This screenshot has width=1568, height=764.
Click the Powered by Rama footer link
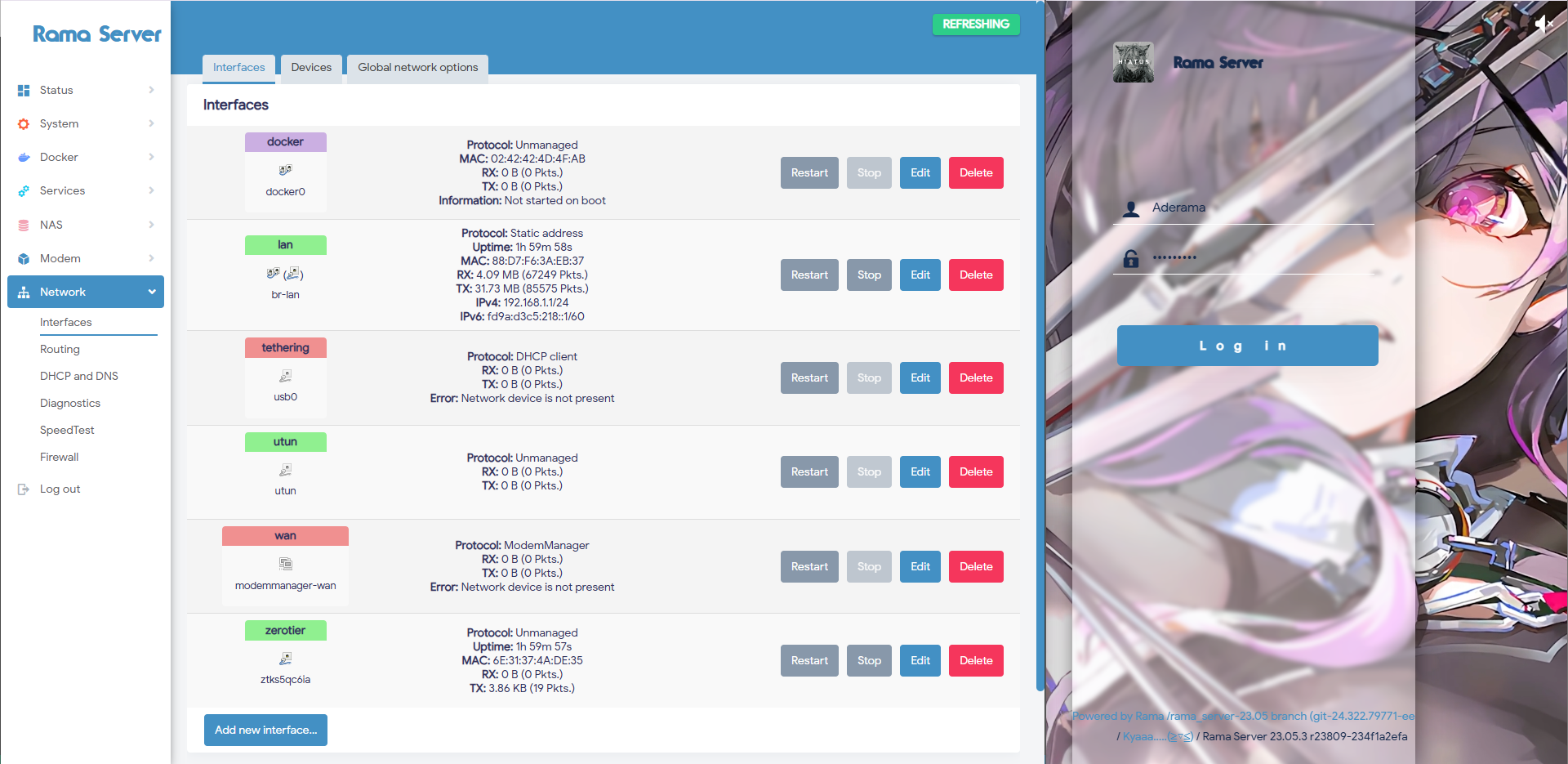coord(1243,716)
